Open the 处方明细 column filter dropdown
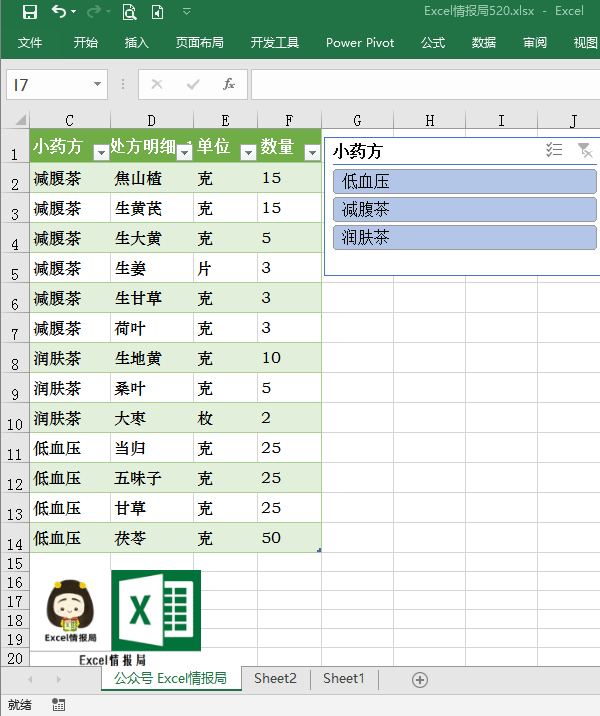 click(184, 152)
